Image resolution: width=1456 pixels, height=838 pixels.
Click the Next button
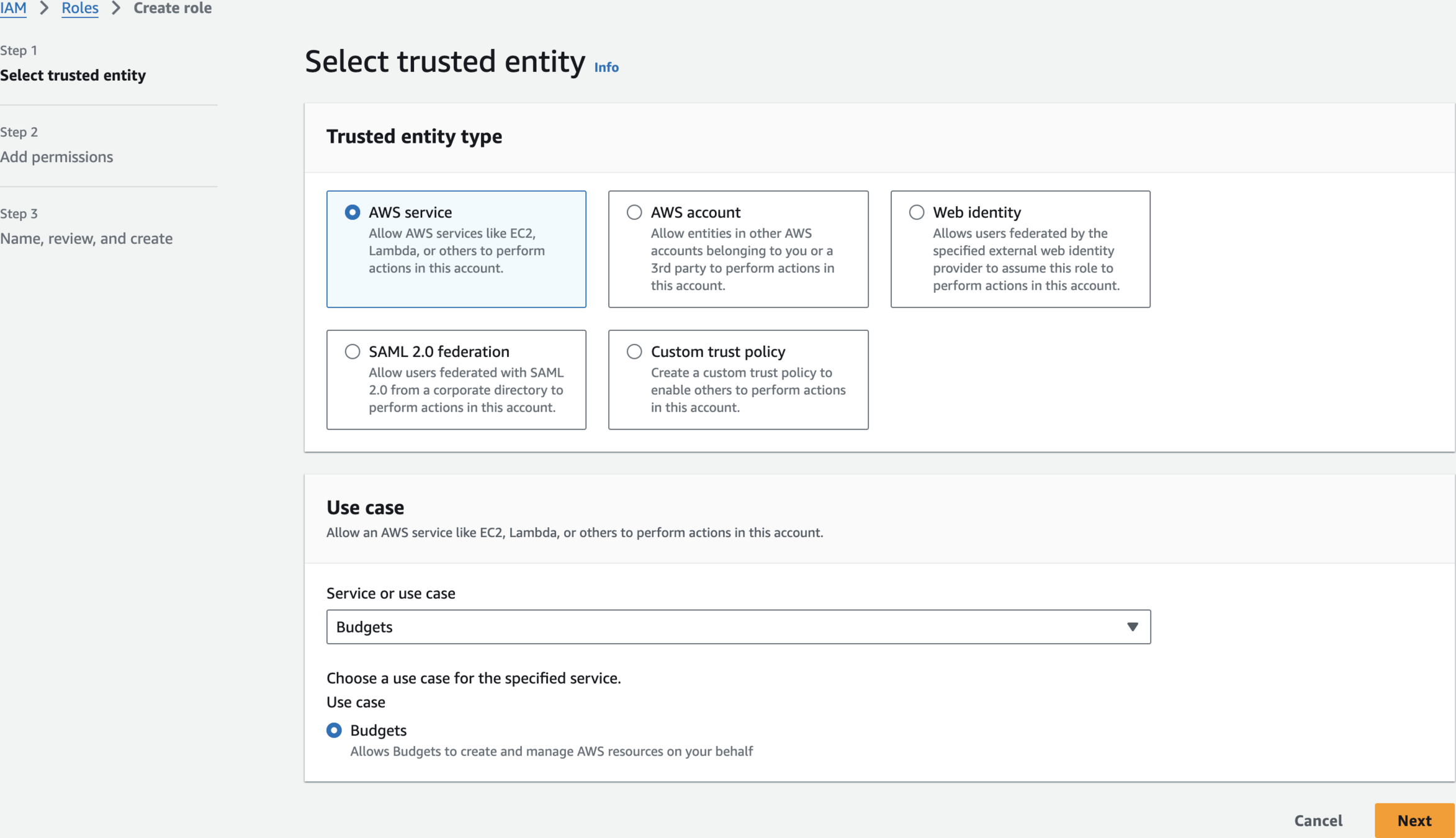coord(1414,821)
